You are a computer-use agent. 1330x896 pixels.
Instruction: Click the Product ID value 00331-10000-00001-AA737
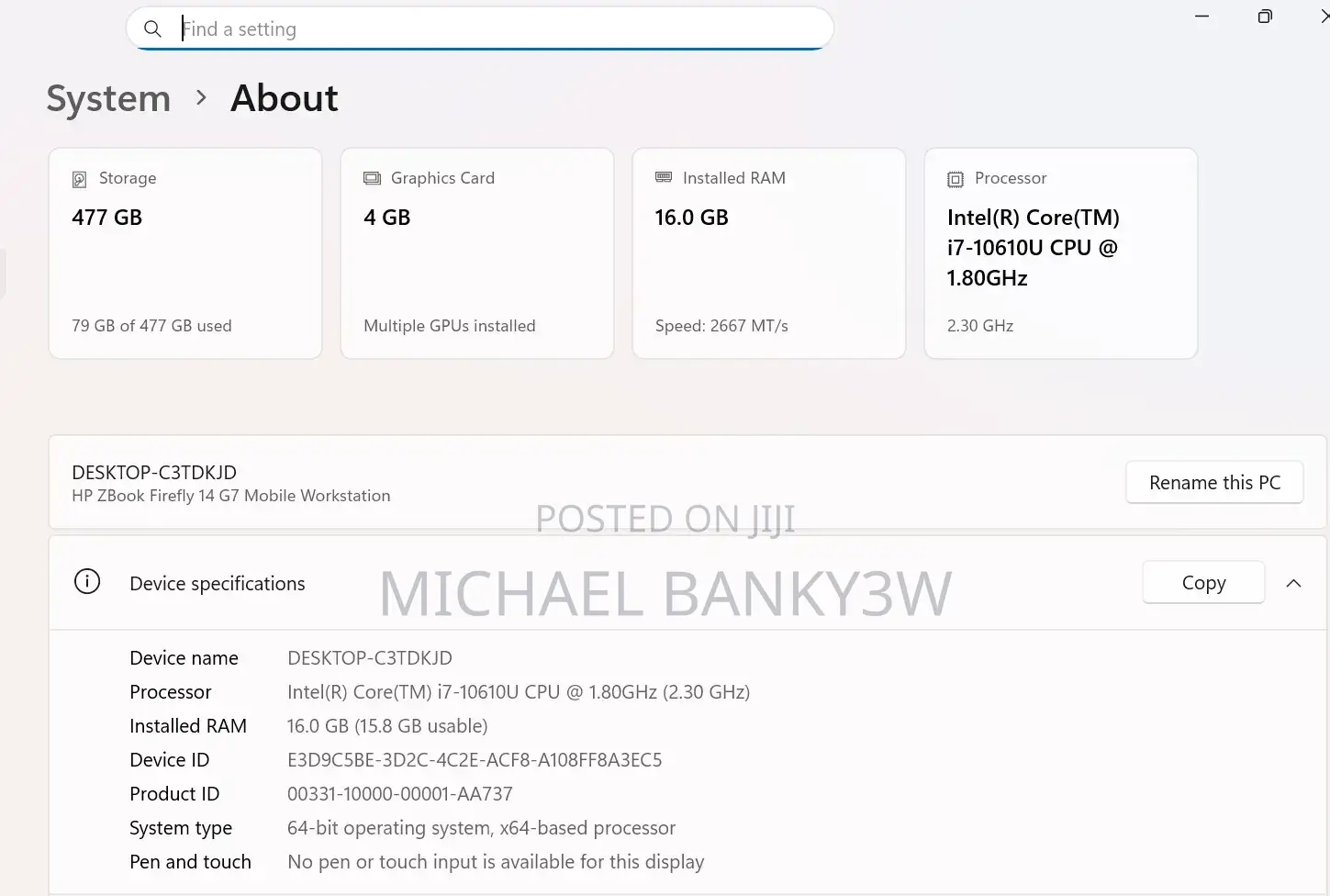(400, 794)
